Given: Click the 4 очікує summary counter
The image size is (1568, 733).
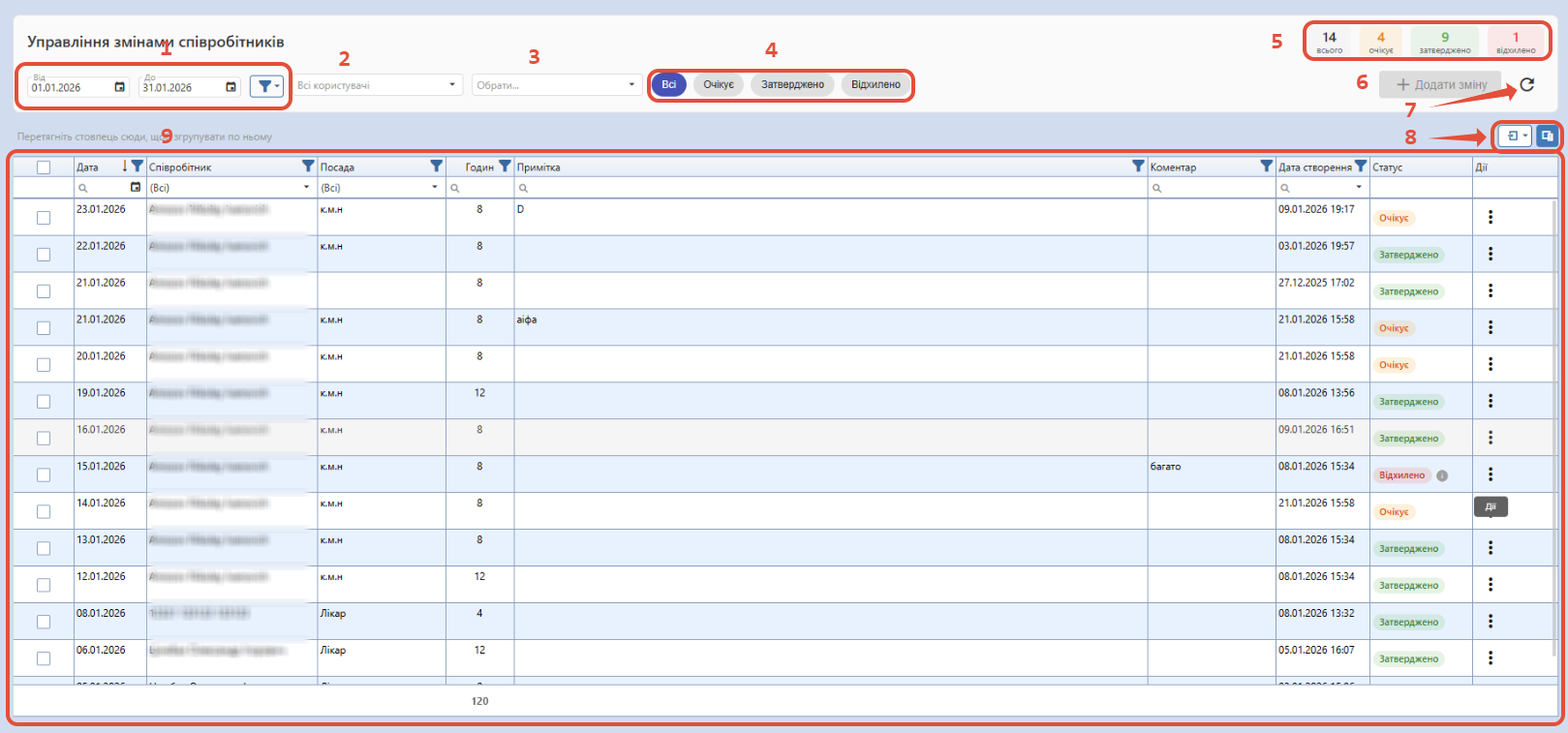Looking at the screenshot, I should 1381,42.
